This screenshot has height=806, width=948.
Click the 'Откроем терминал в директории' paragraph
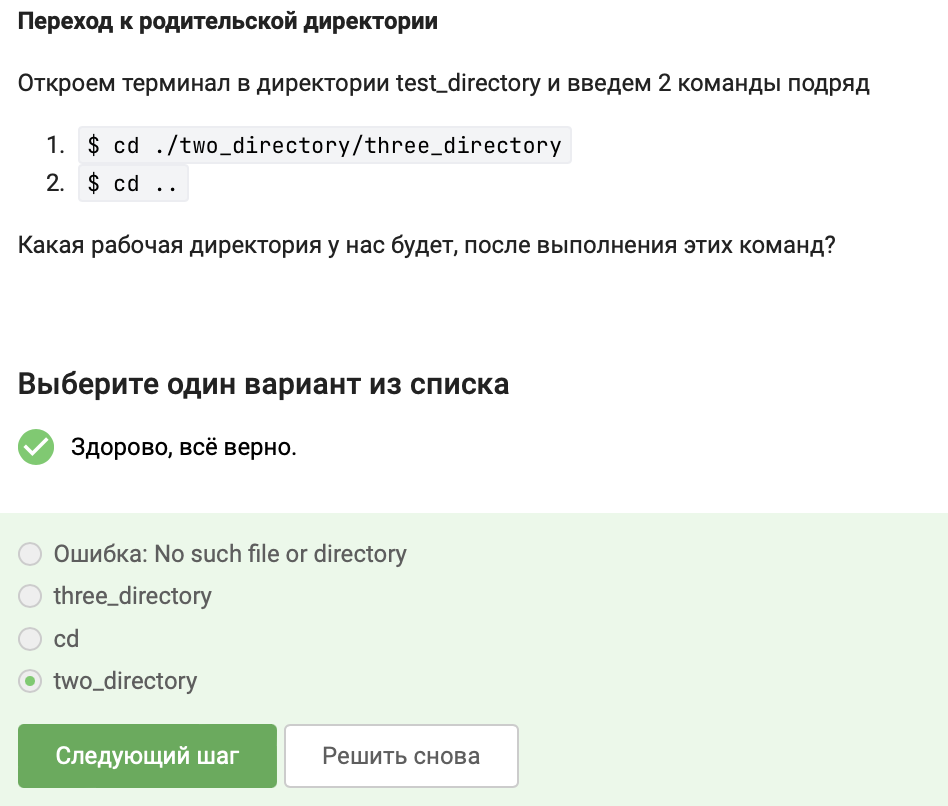pos(444,83)
